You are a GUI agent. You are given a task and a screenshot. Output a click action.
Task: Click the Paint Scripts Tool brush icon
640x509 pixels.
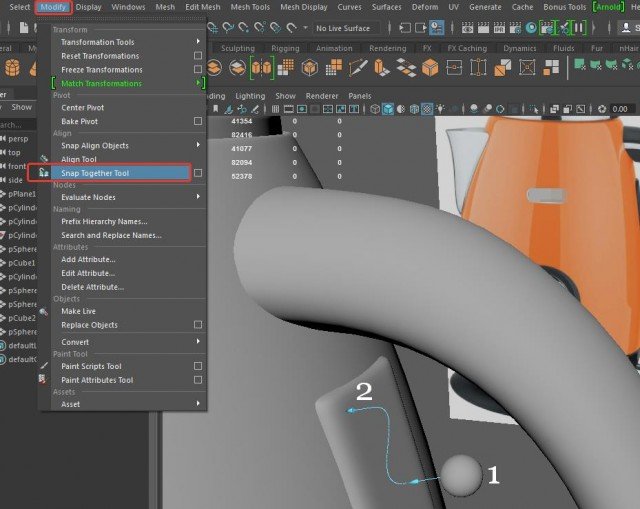pyautogui.click(x=44, y=366)
